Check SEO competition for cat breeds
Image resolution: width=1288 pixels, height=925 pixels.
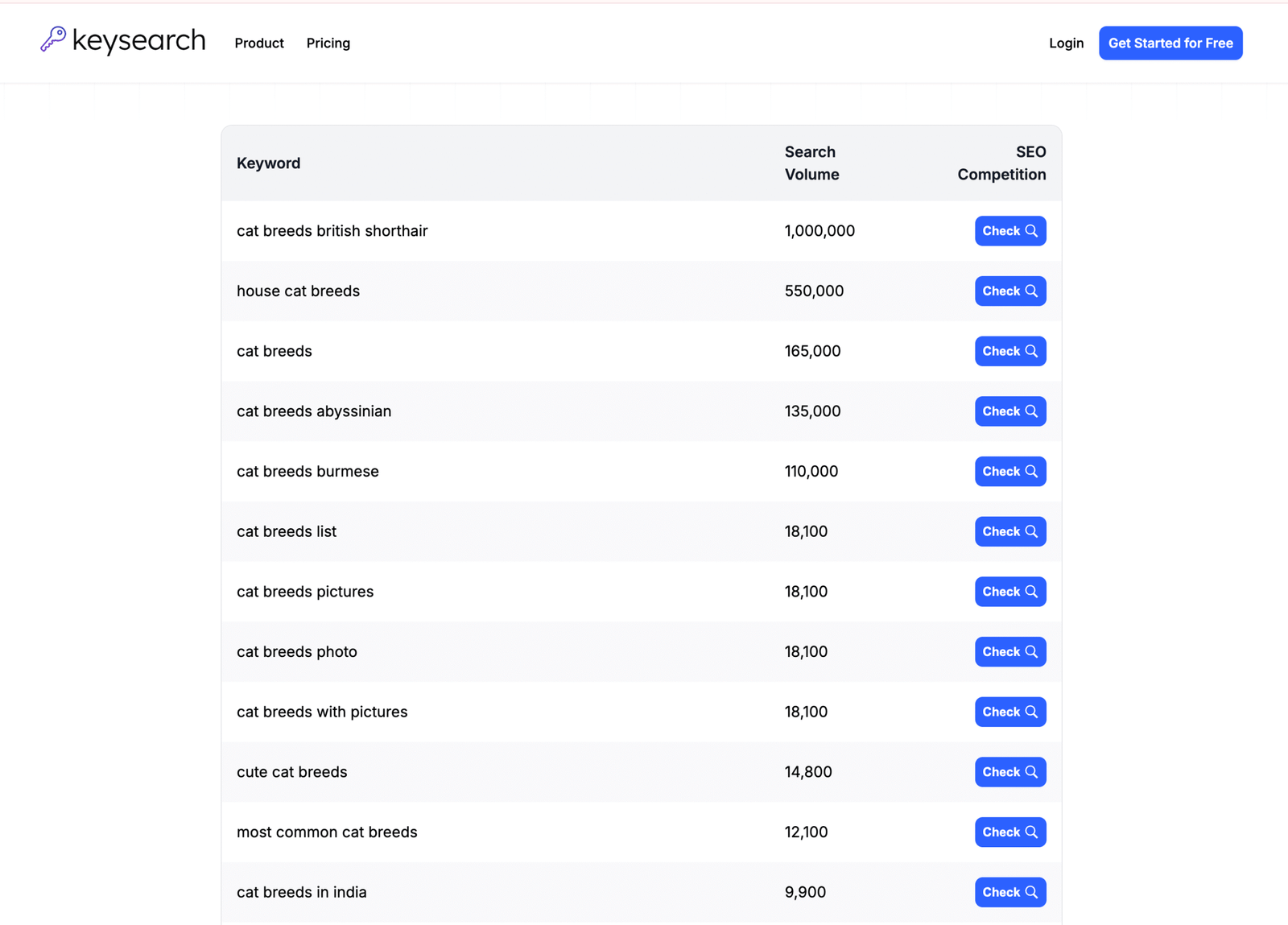(x=1009, y=351)
